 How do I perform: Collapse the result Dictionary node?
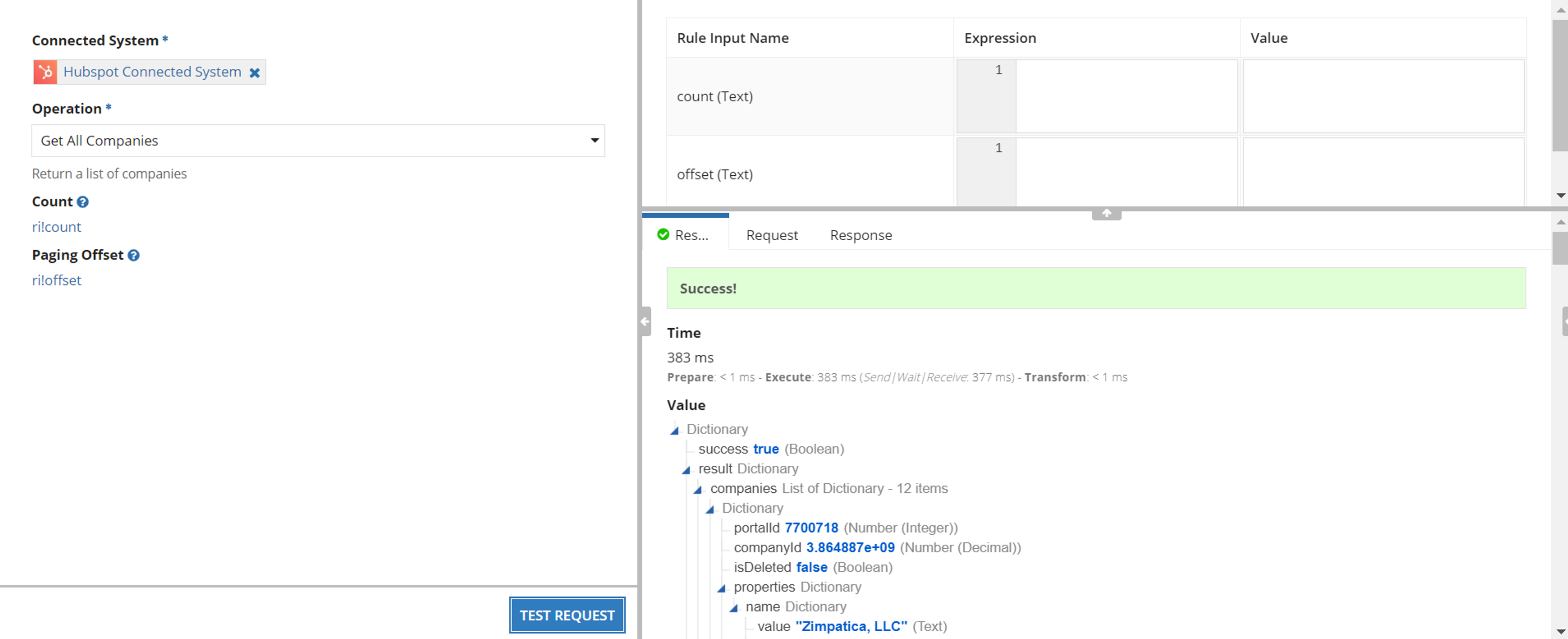pos(686,470)
